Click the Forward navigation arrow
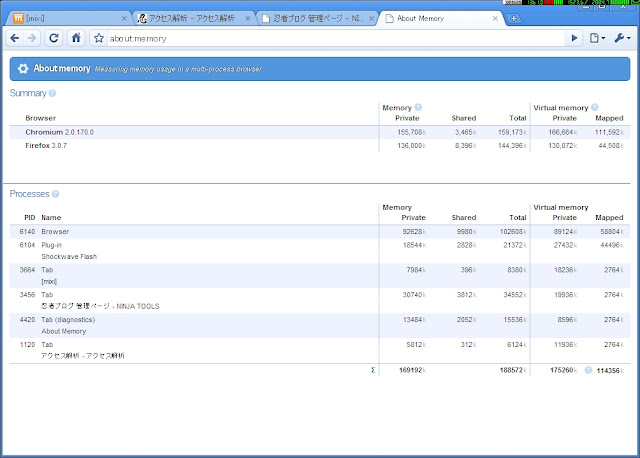 (x=33, y=38)
